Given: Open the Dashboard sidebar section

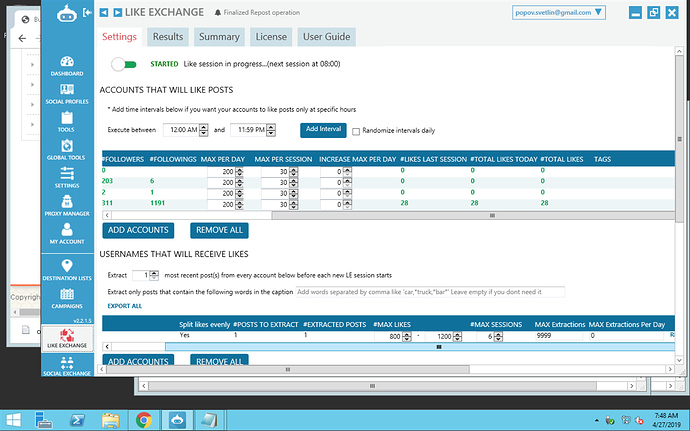Looking at the screenshot, I should click(67, 66).
